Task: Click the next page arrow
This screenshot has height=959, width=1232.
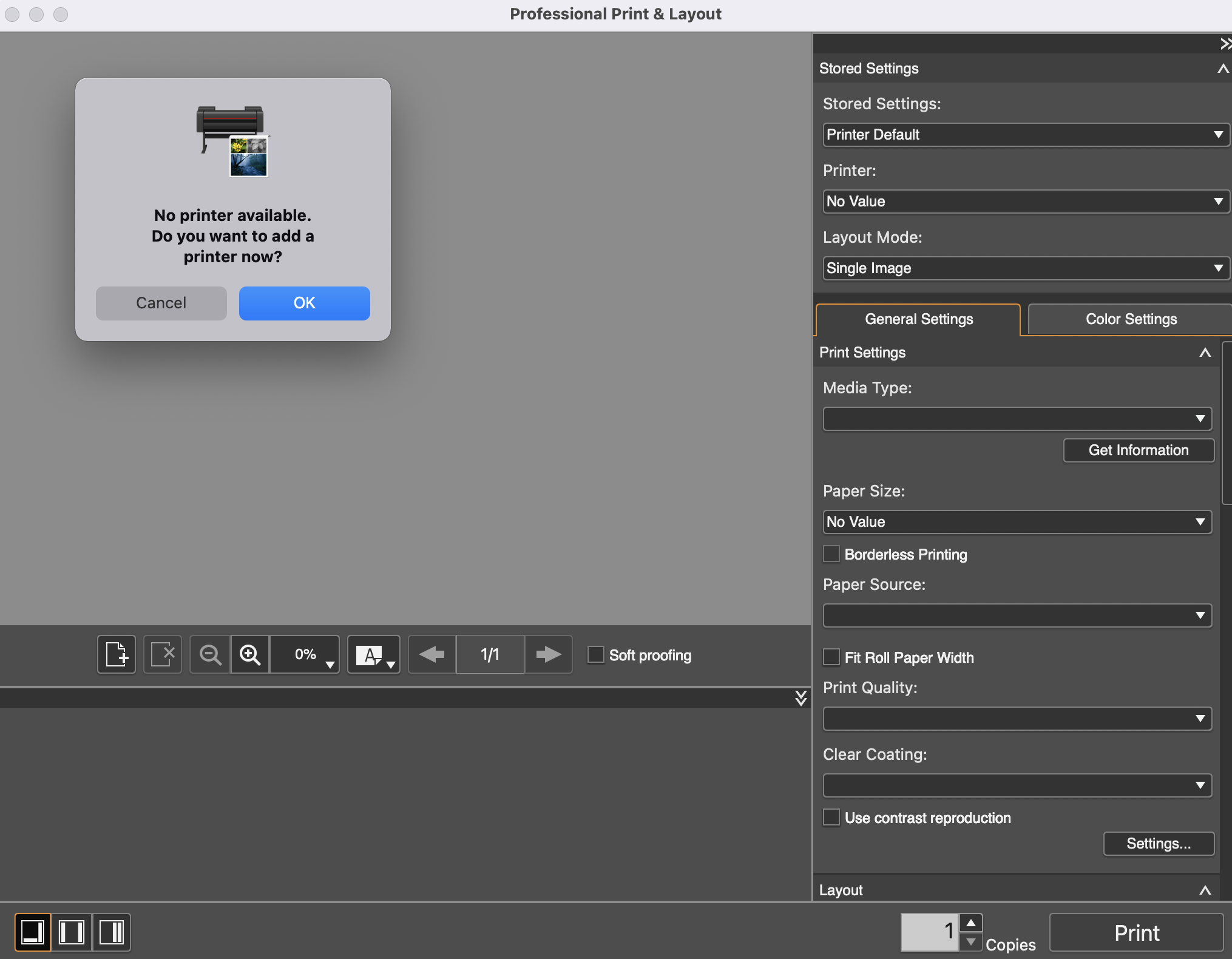Action: pos(548,654)
